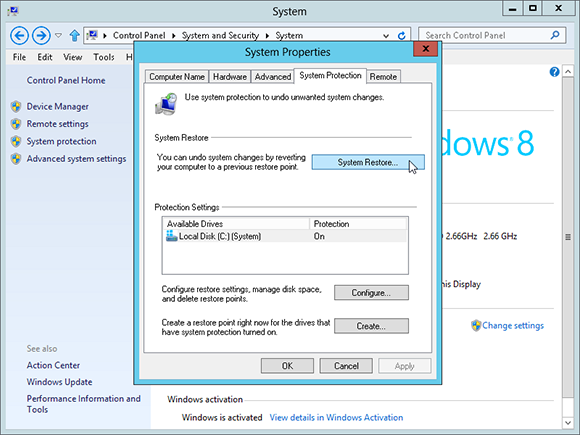Expand the arrow before the Control Panel breadcrumb
Viewport: 580px width, 435px height.
tap(105, 36)
